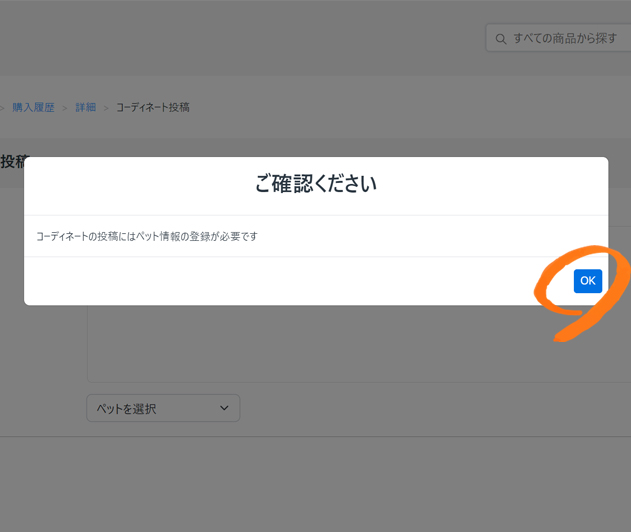Image resolution: width=631 pixels, height=532 pixels.
Task: Click the chevron arrow in ペットを選択
Action: point(224,408)
